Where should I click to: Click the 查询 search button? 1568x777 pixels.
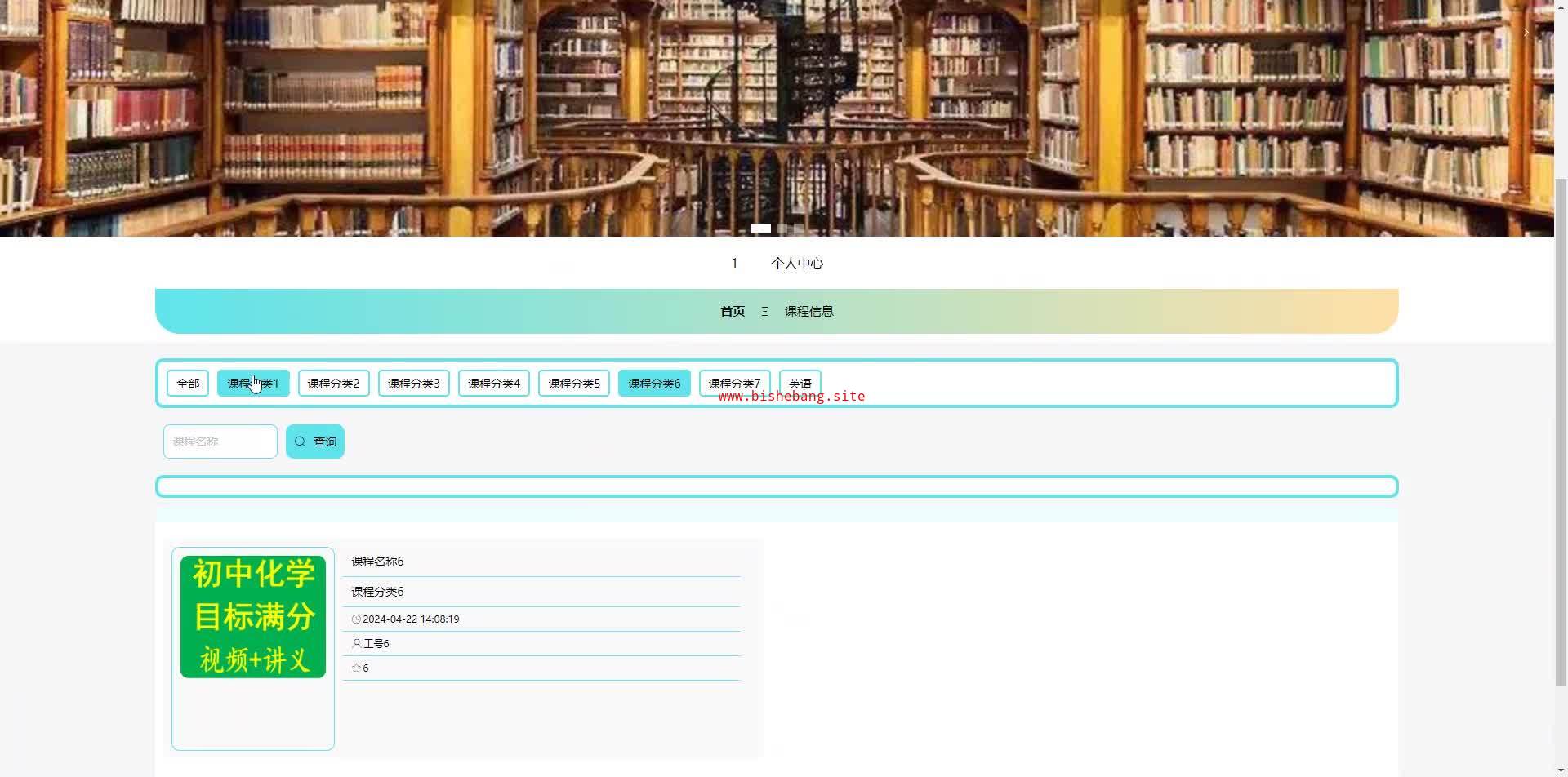coord(315,442)
